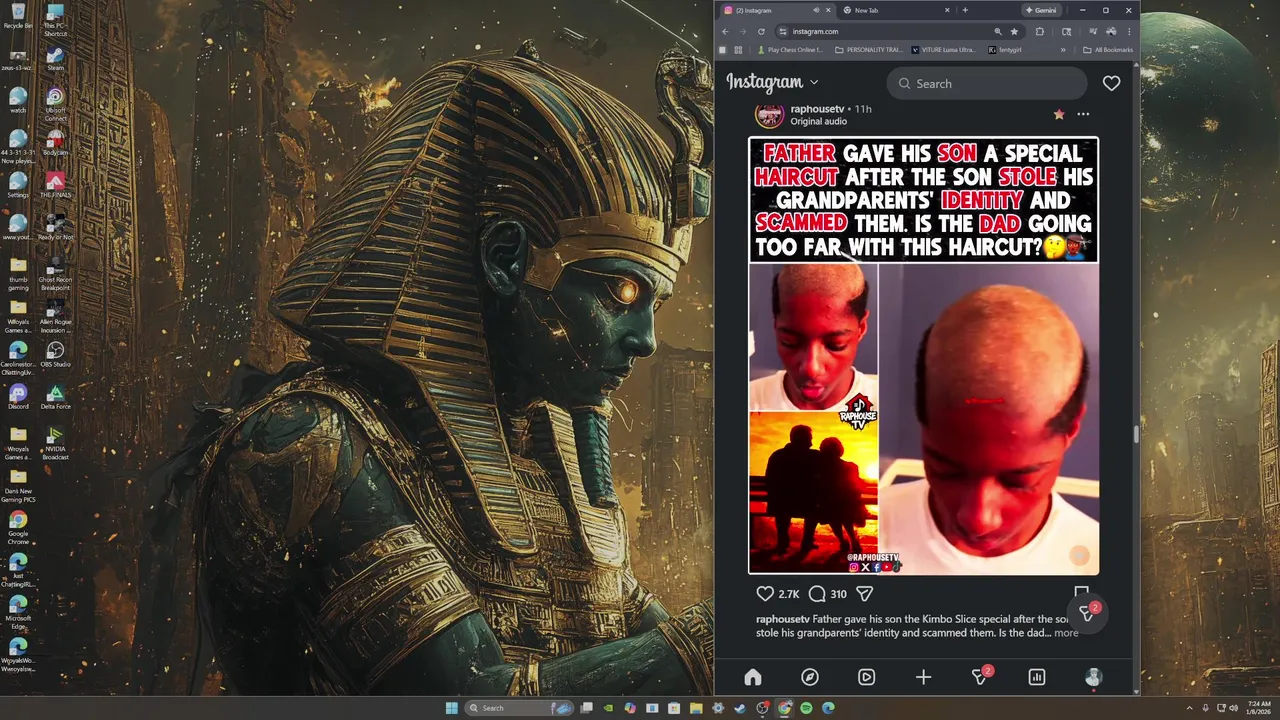Open Instagram Explore compass icon
This screenshot has height=720, width=1280.
(810, 677)
